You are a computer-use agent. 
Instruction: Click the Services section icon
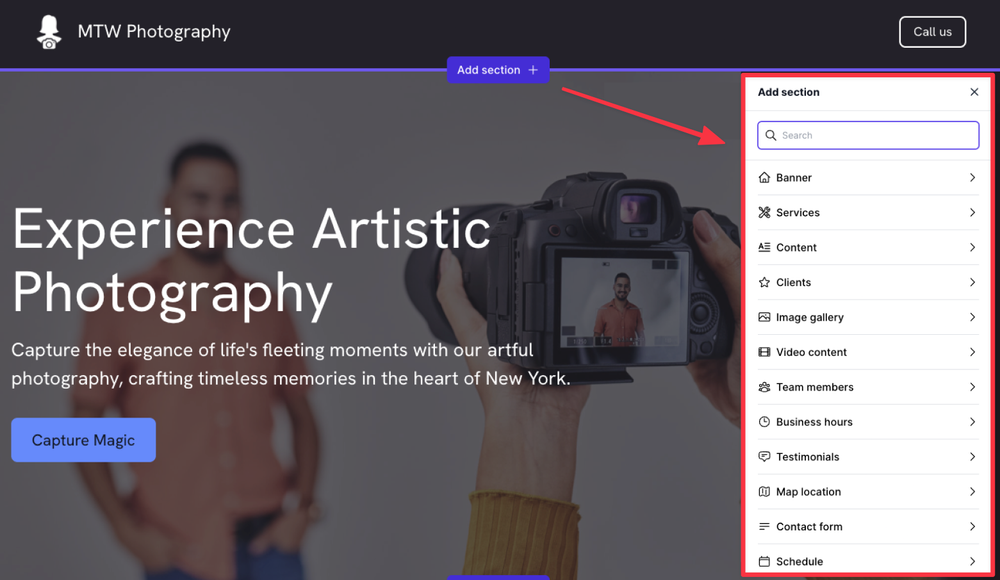tap(766, 212)
